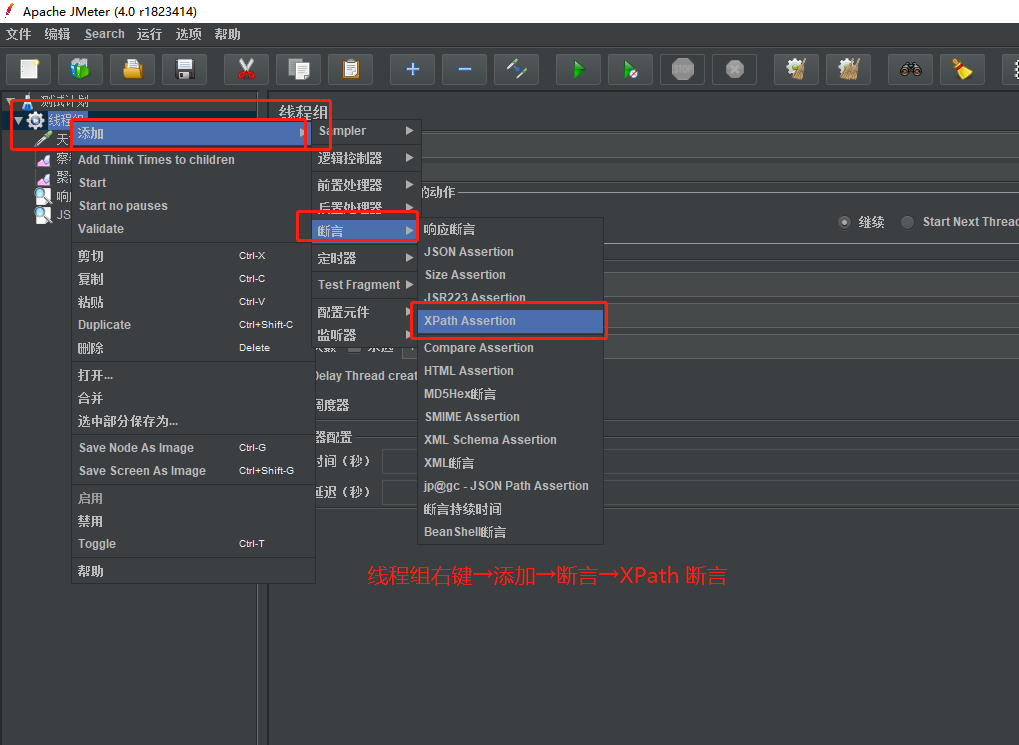Choose 断言持续时间
The height and width of the screenshot is (745, 1019).
510,509
